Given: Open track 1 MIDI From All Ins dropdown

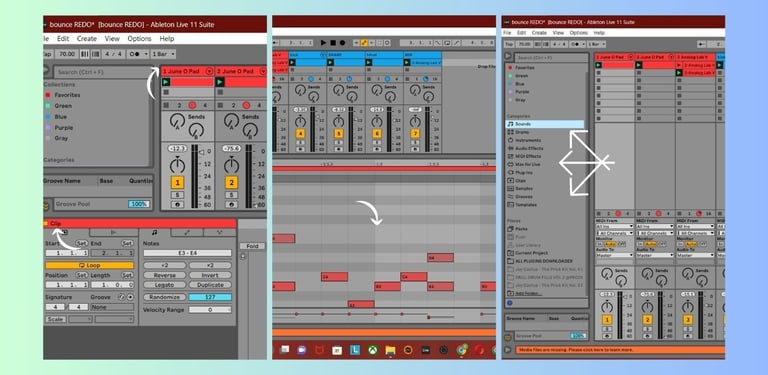Looking at the screenshot, I should (x=614, y=227).
